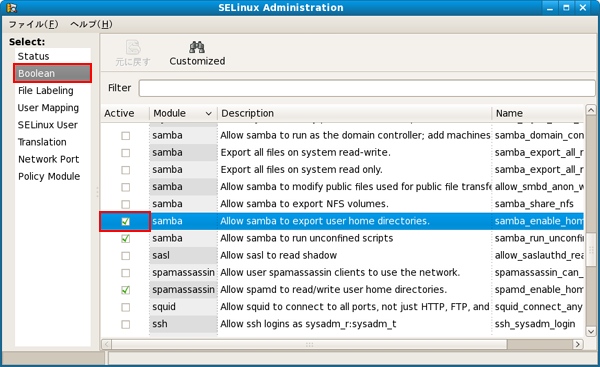
Task: Open the ファイル(F) menu
Action: (33, 24)
